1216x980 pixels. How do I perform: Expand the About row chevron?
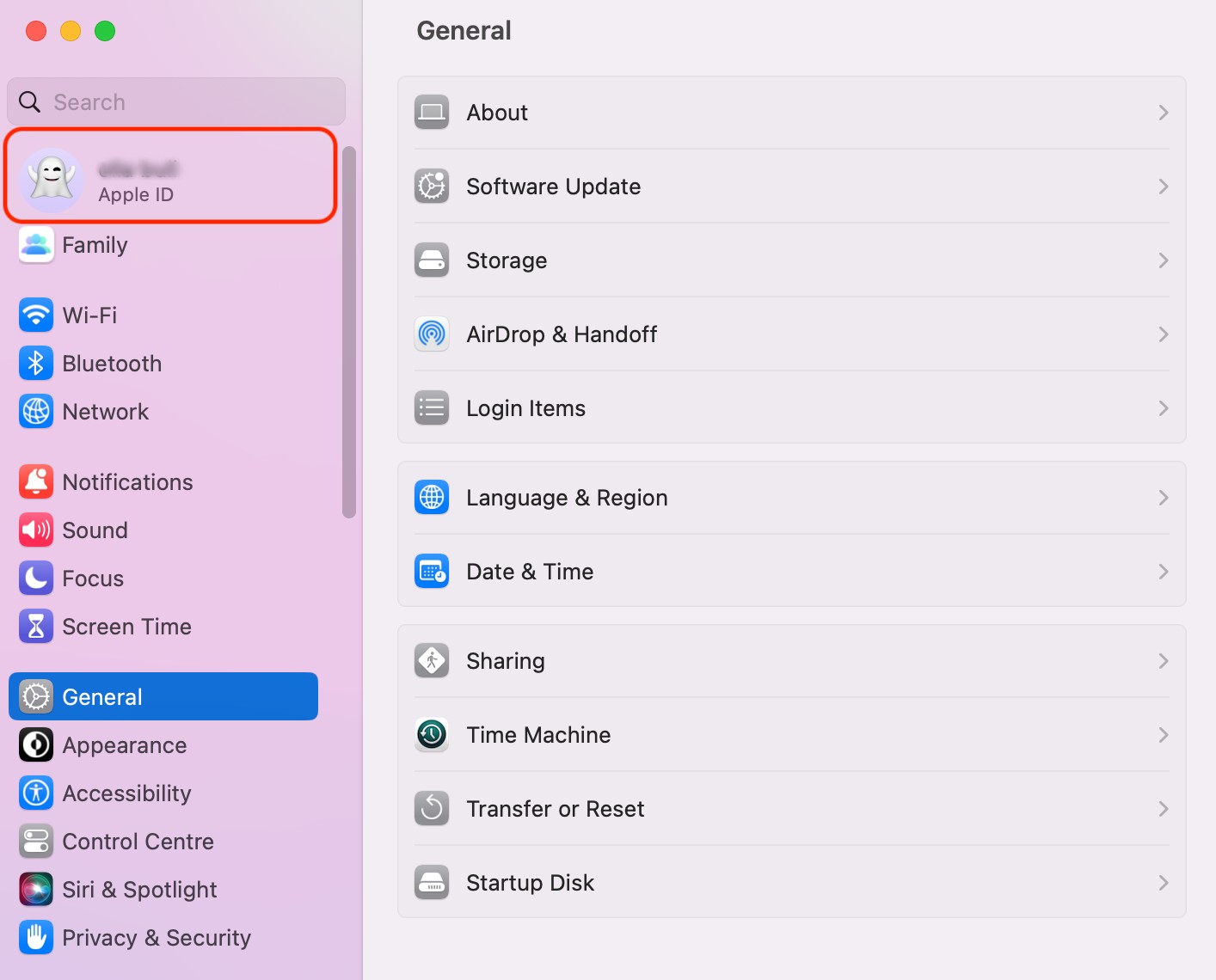pos(1163,113)
